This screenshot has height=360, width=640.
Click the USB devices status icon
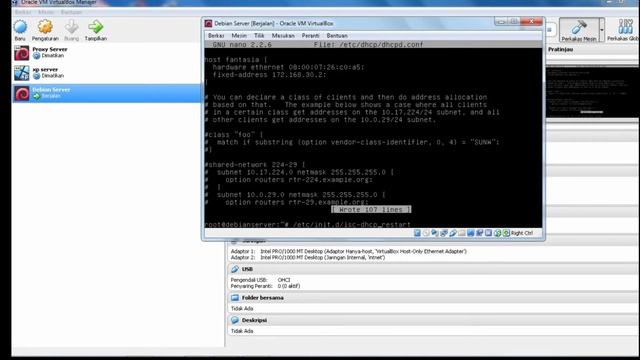coord(453,233)
